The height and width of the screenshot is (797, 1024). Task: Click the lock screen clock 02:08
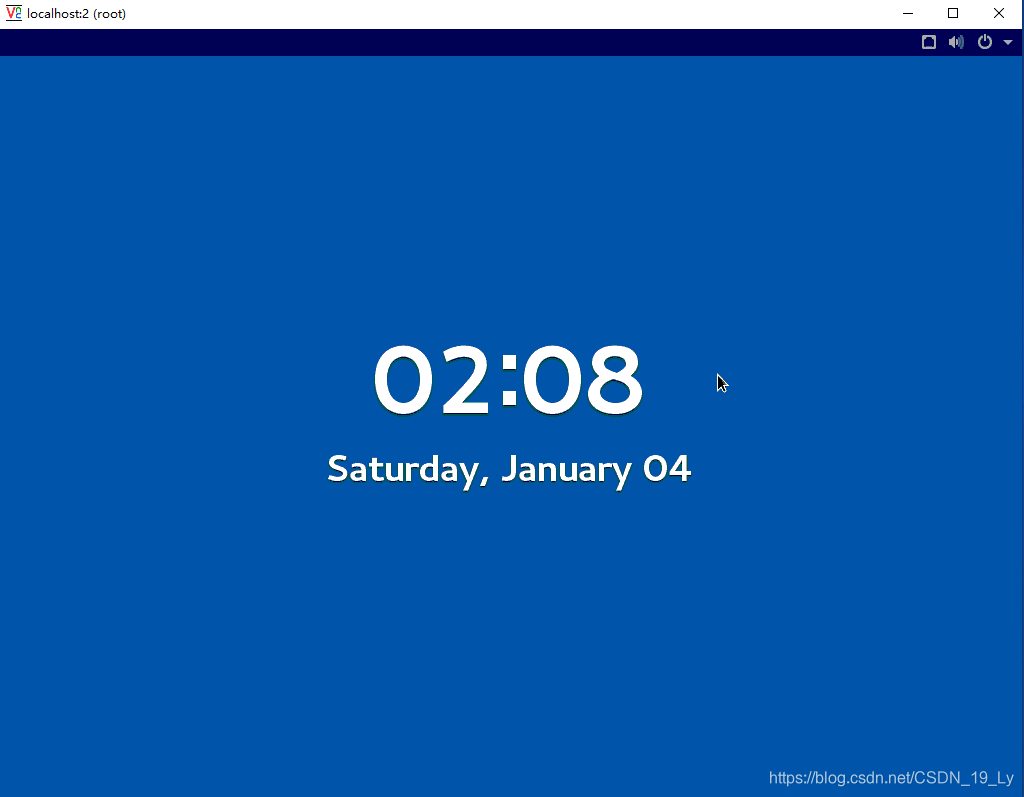coord(508,380)
